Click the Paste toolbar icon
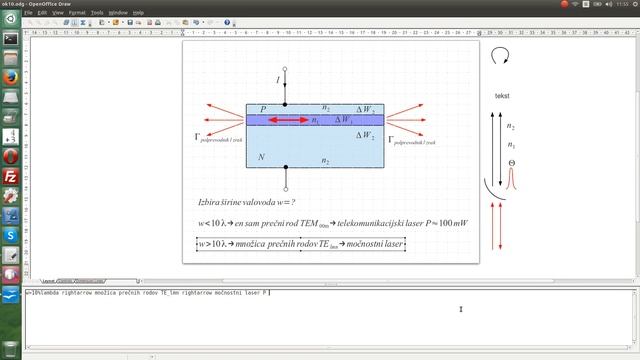The height and width of the screenshot is (360, 640). pyautogui.click(x=185, y=22)
